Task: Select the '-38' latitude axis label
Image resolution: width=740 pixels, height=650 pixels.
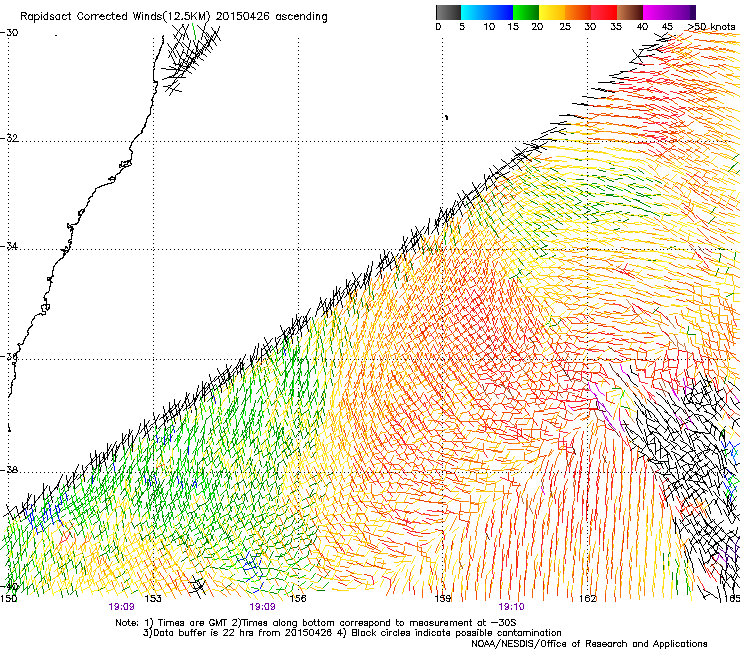Action: pos(9,470)
